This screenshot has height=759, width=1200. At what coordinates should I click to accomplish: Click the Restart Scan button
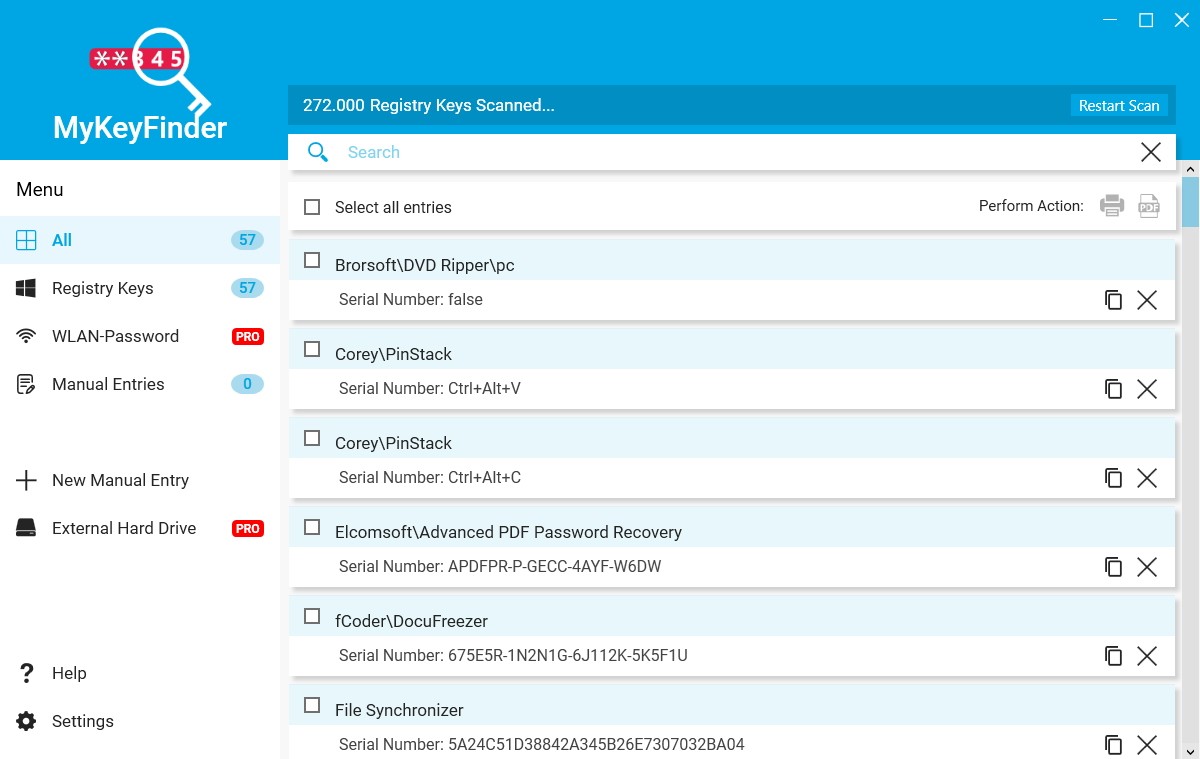point(1119,105)
